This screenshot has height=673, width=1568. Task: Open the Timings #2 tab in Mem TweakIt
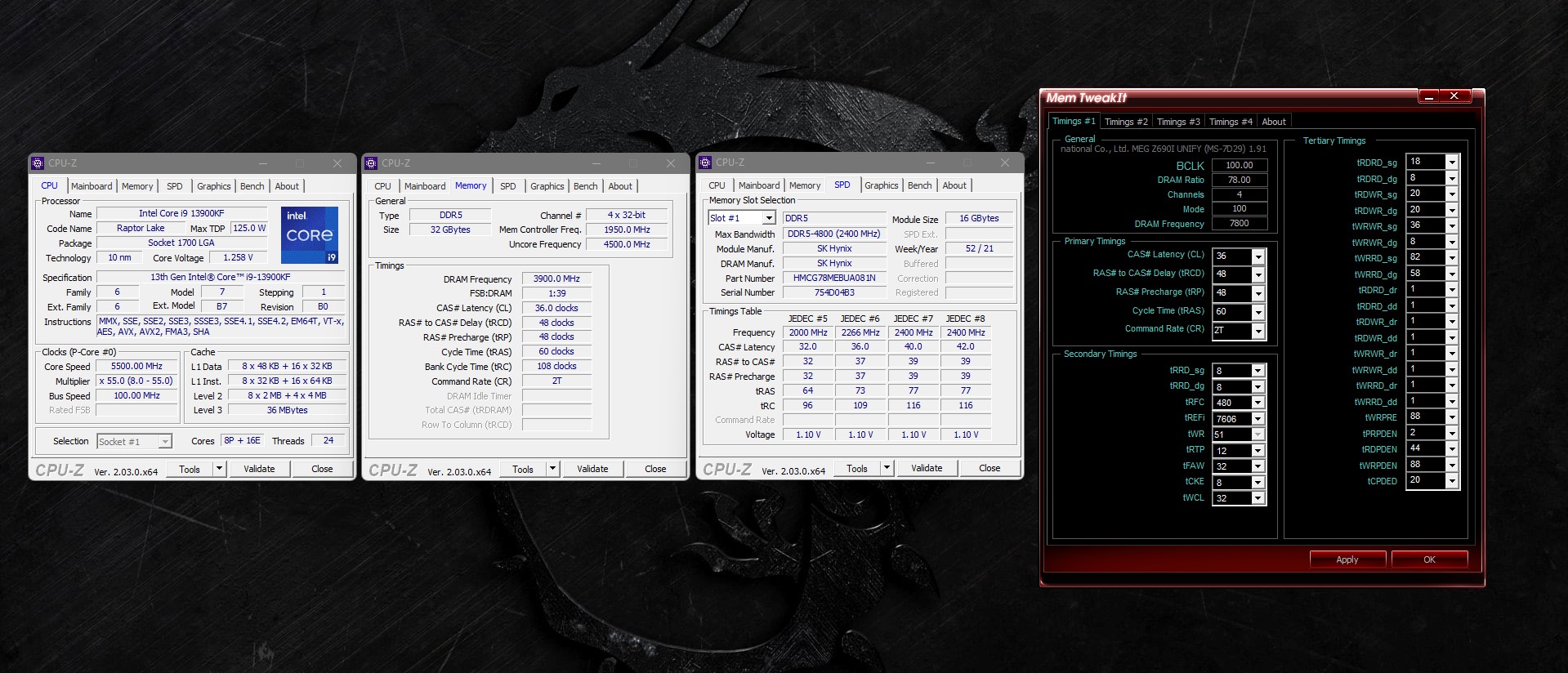[1126, 122]
